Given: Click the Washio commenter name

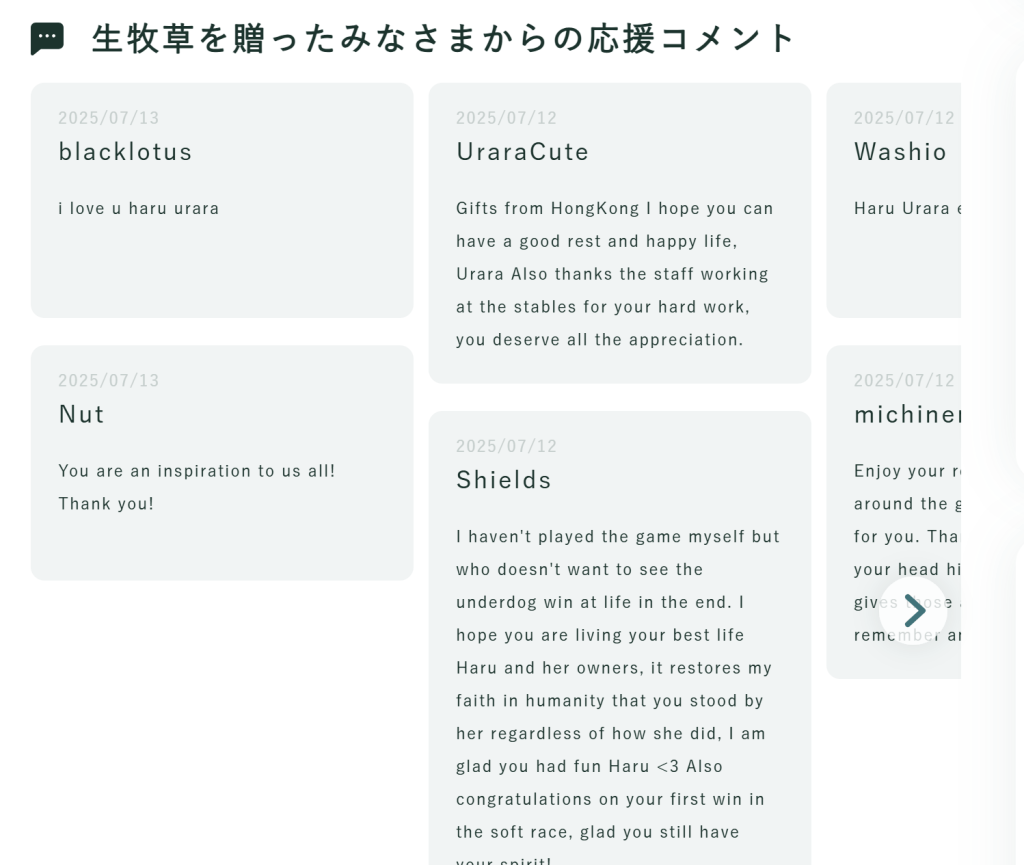Looking at the screenshot, I should pos(899,151).
